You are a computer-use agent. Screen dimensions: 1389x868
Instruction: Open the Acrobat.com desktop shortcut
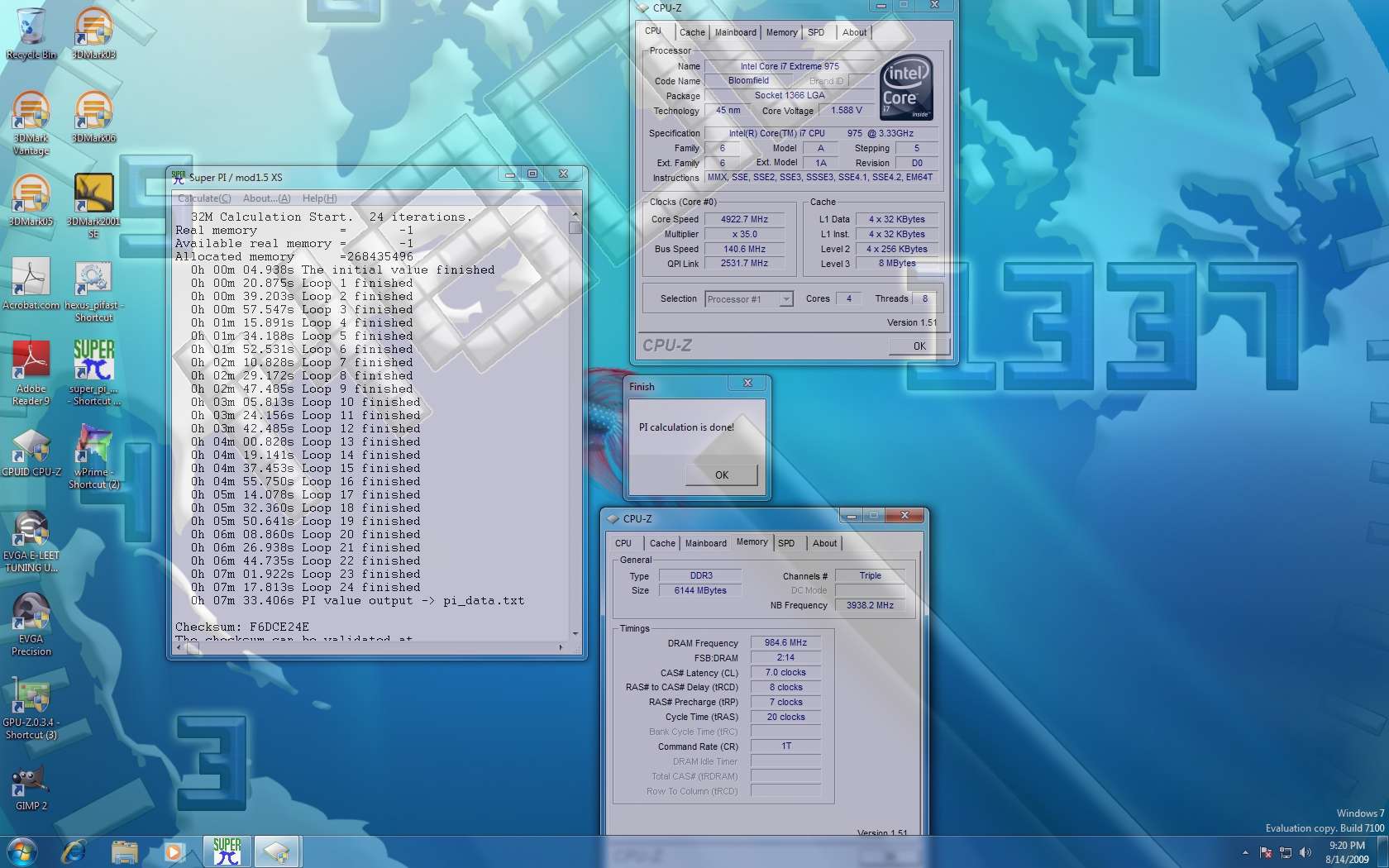(31, 284)
